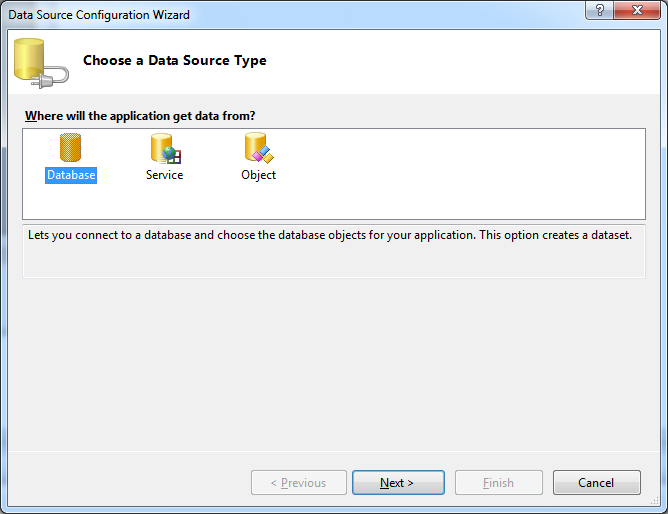Click the Object label text

(x=258, y=175)
